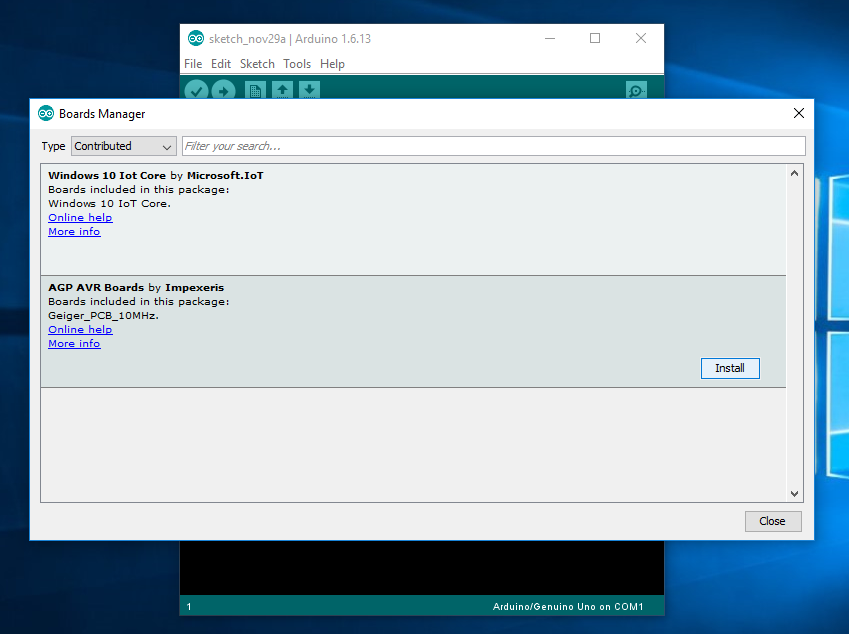849x634 pixels.
Task: Click the boards list scroll up arrow
Action: click(x=794, y=174)
